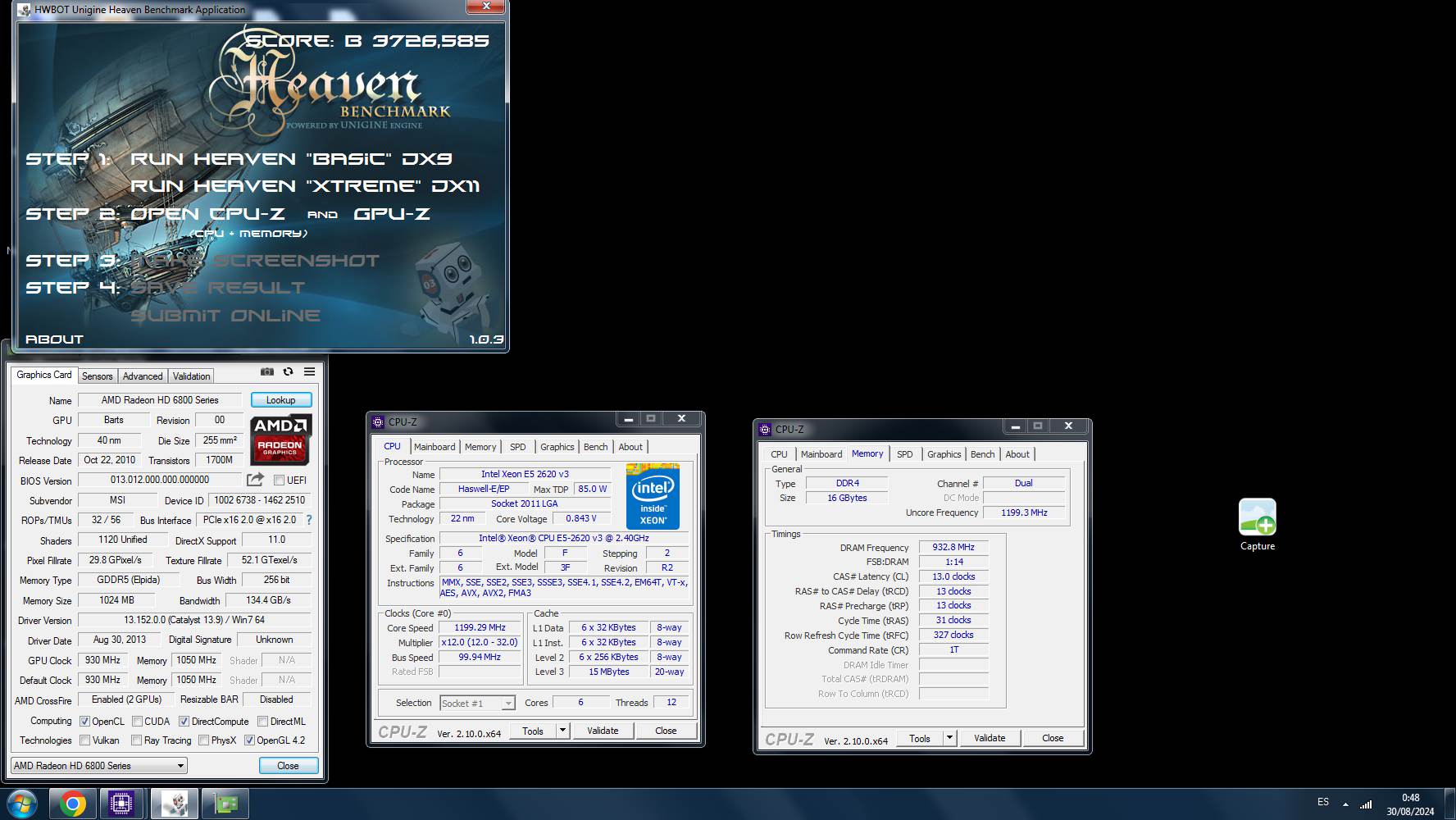Screen dimensions: 1456x820
Task: Show hidden tray icons arrow
Action: point(1345,804)
